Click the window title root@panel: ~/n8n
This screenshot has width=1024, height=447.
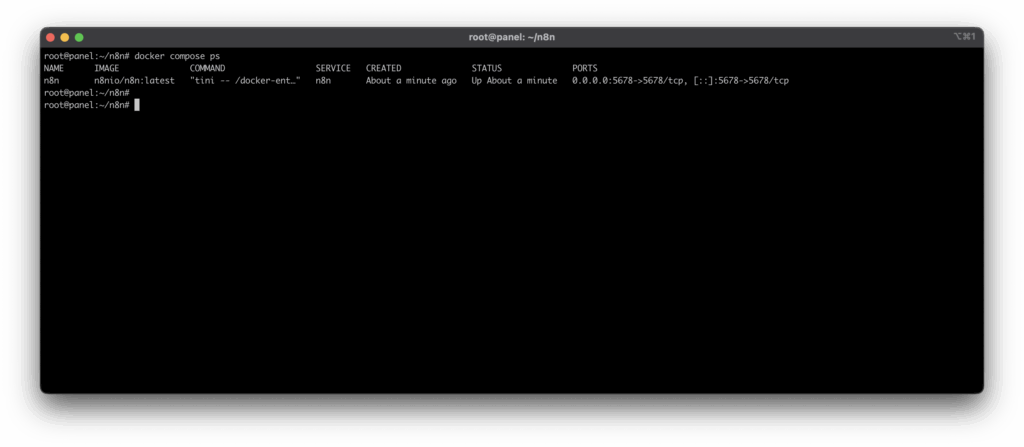pyautogui.click(x=511, y=37)
